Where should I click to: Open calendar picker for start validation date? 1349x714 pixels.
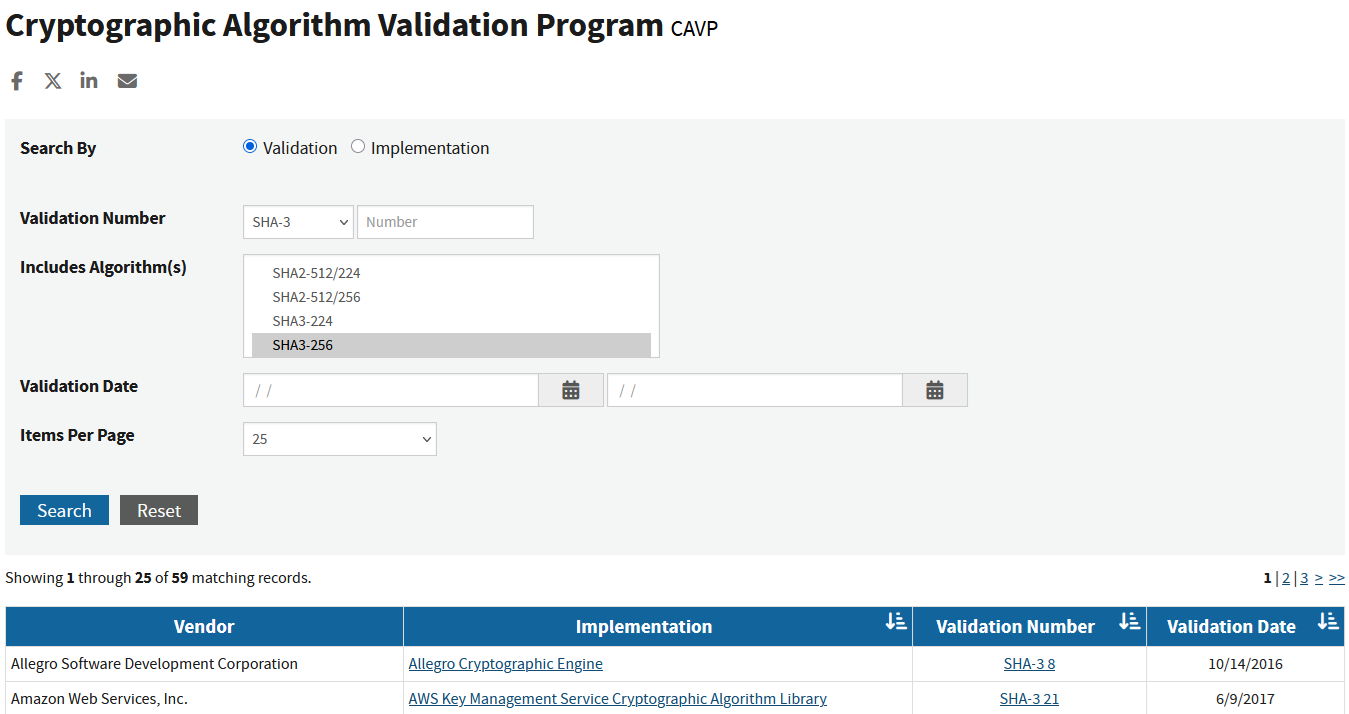click(x=570, y=390)
